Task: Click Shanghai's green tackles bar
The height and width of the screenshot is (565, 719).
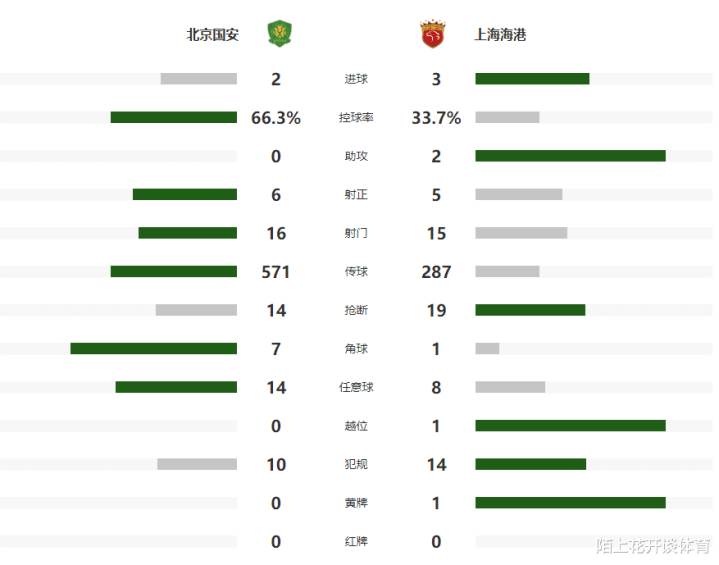Action: [530, 310]
